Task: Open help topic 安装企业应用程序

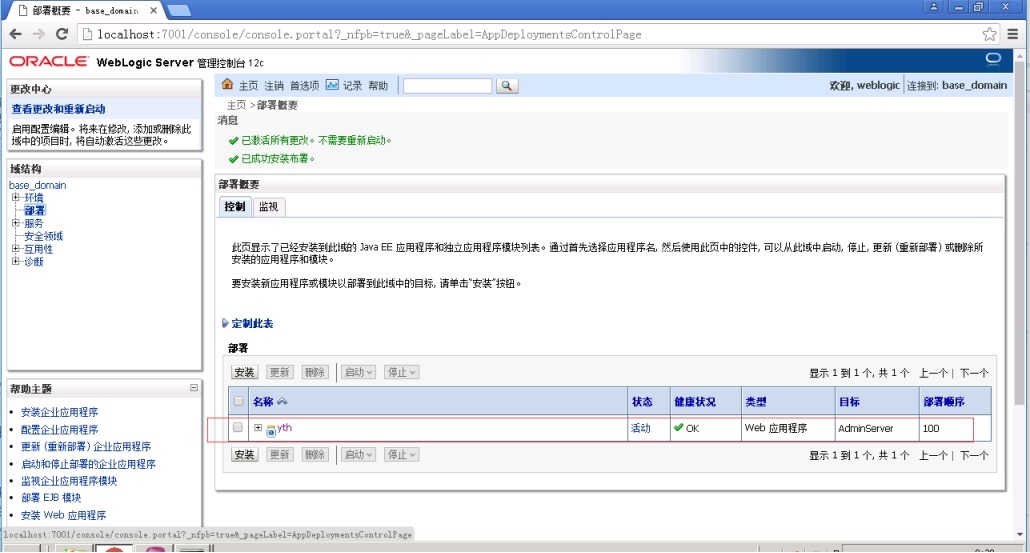Action: coord(60,412)
